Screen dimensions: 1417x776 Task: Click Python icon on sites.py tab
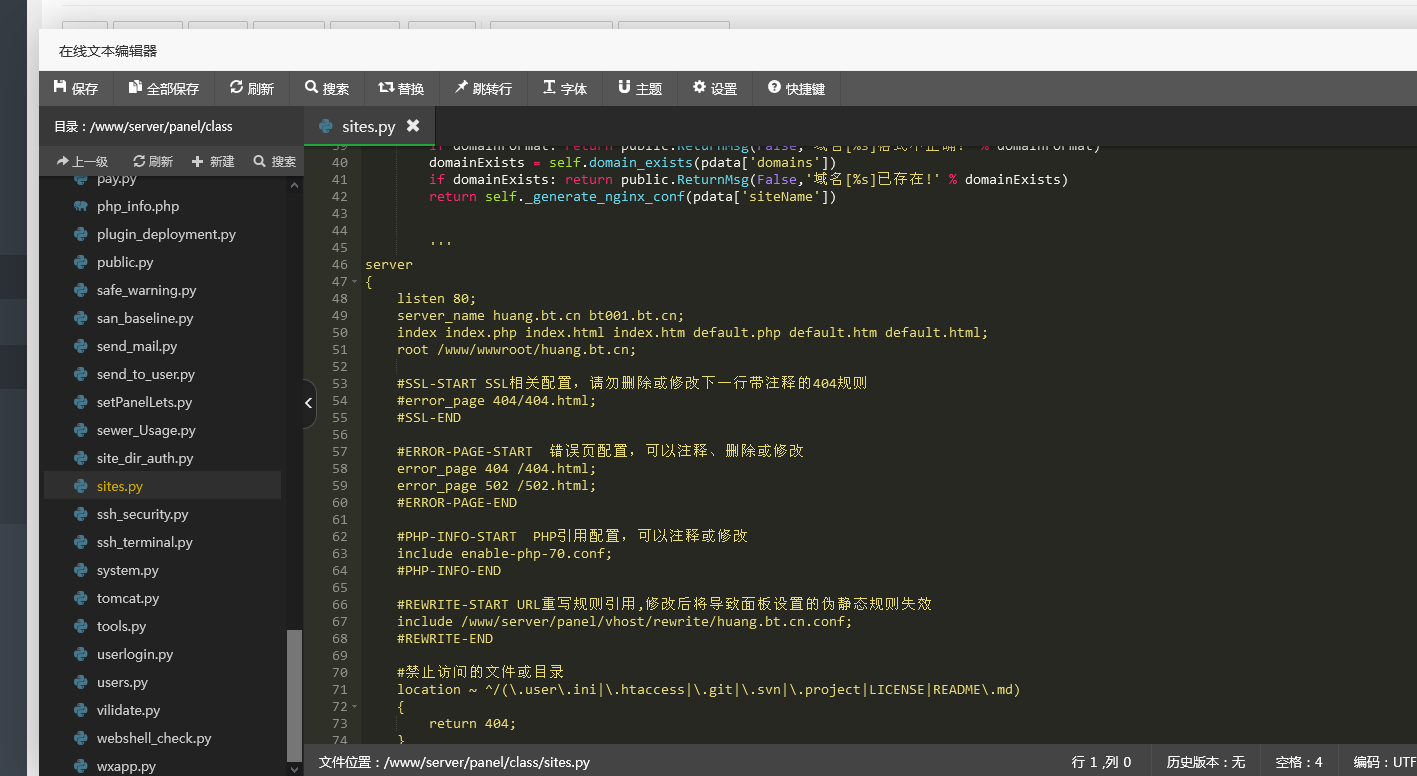point(325,126)
